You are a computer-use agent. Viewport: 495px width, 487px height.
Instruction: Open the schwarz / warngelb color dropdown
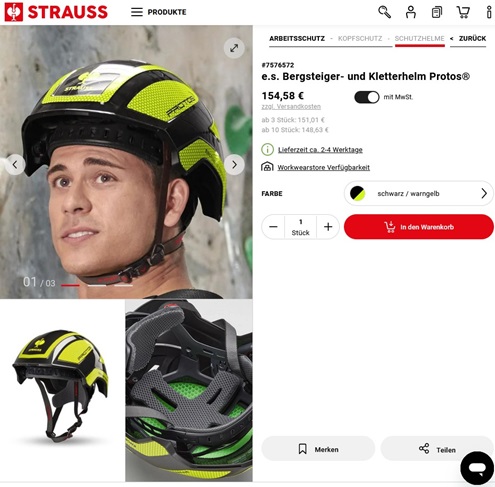tap(419, 193)
